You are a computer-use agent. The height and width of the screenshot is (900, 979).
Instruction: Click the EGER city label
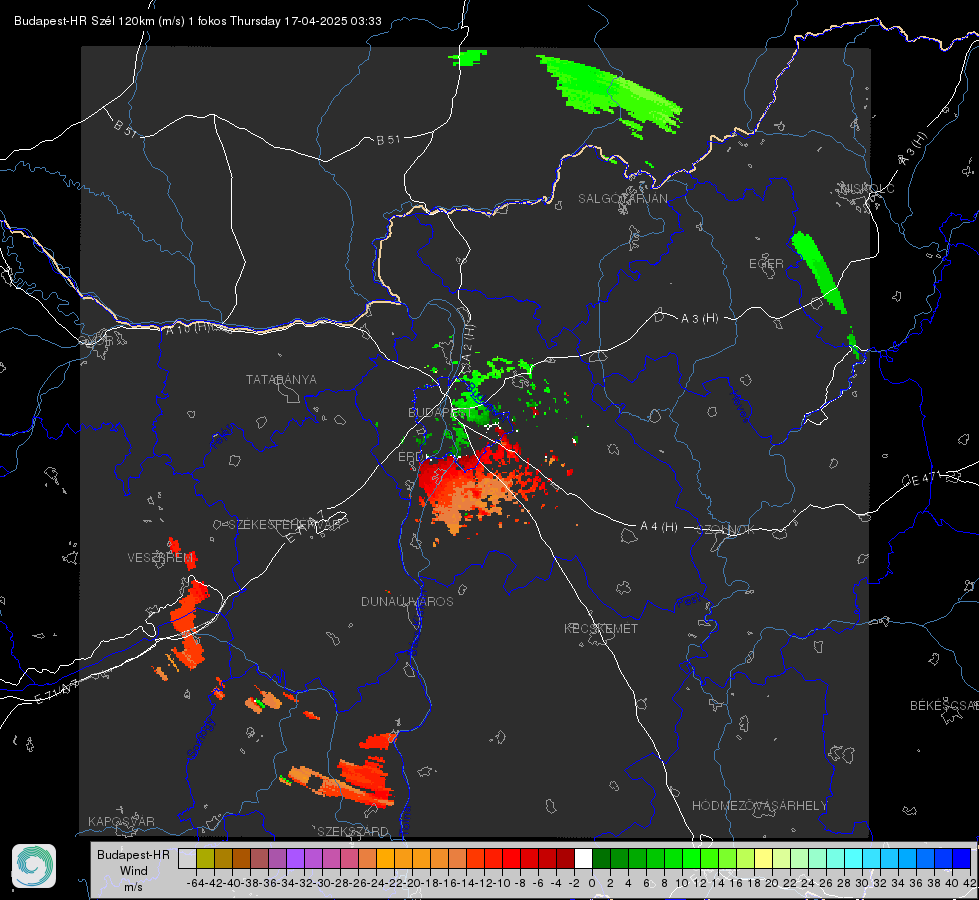[766, 264]
